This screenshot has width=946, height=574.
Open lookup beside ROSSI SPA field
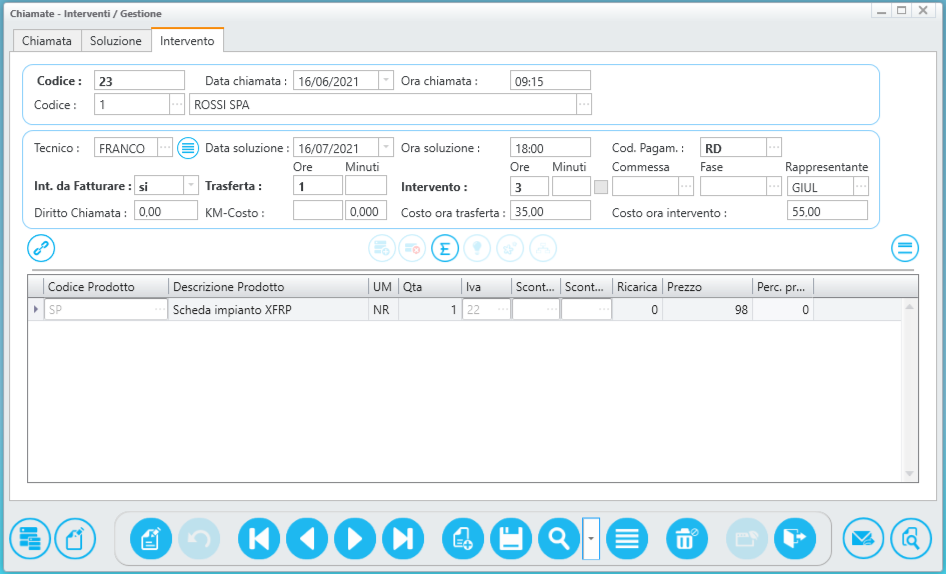pos(583,104)
